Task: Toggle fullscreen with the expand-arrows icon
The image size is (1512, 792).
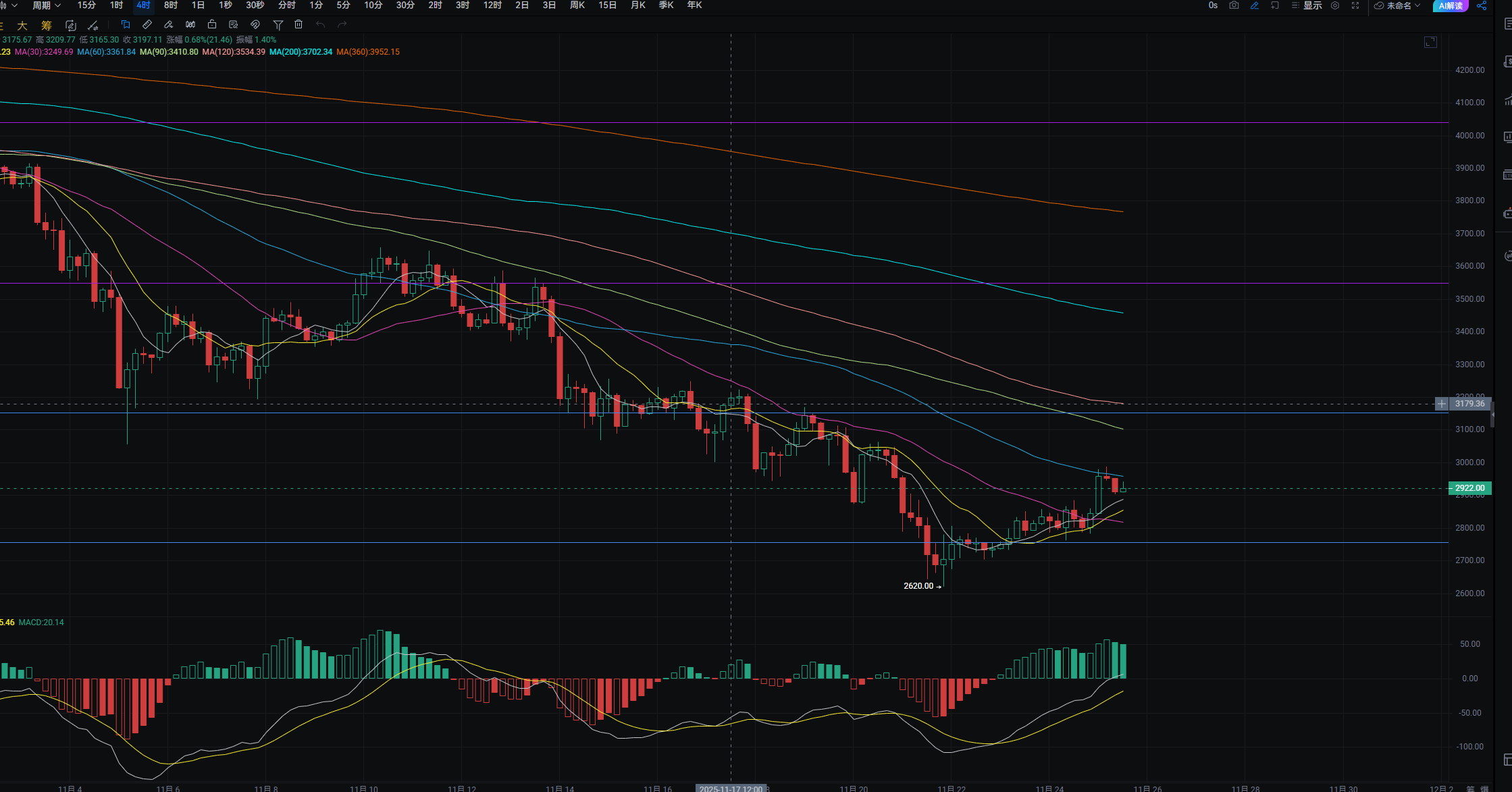Action: (x=1355, y=5)
